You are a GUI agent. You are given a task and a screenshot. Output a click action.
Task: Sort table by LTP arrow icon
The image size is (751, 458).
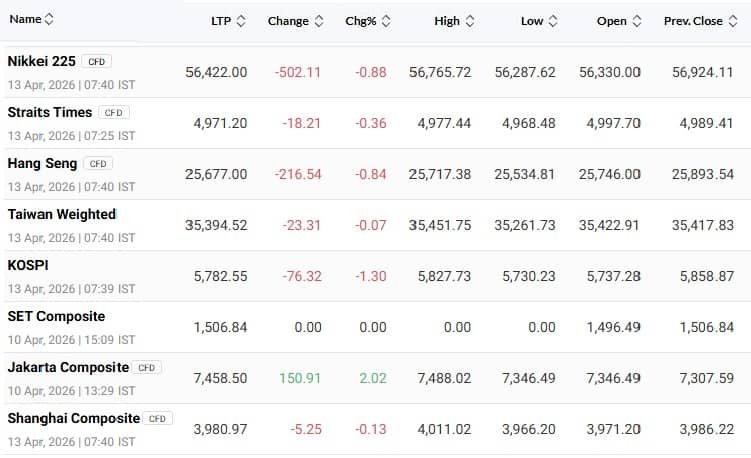[240, 21]
